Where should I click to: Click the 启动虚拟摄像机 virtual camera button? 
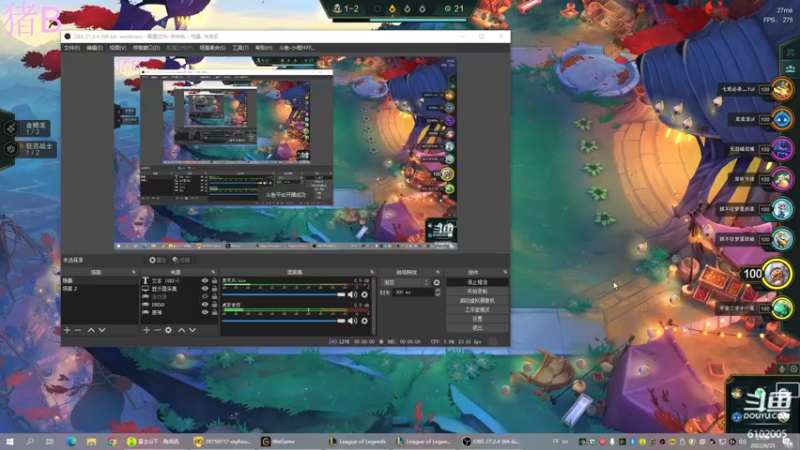click(x=477, y=301)
